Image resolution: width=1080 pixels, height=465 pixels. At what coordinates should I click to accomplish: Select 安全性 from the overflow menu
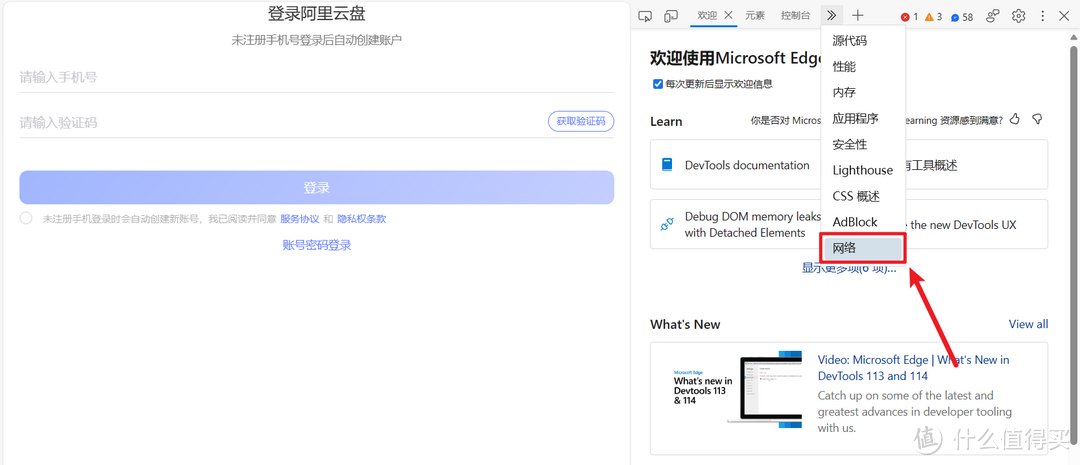863,144
